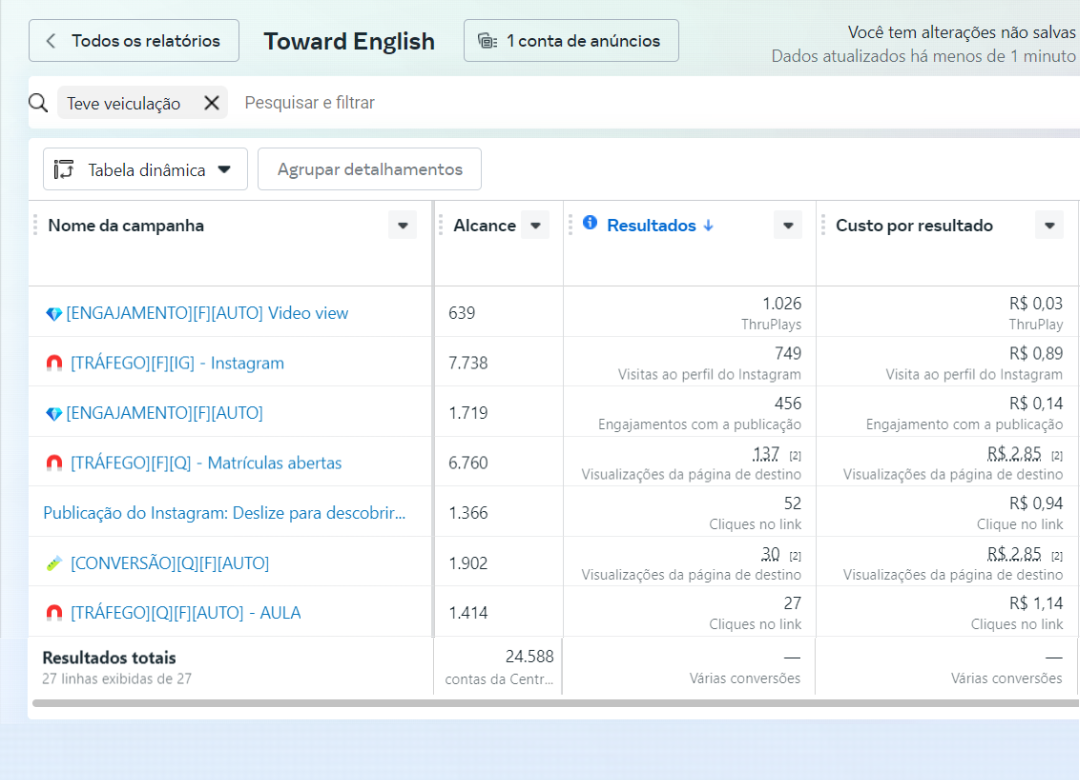This screenshot has width=1080, height=780.
Task: Click the test tube icon for CONVERSÃO campaign
Action: coord(54,564)
